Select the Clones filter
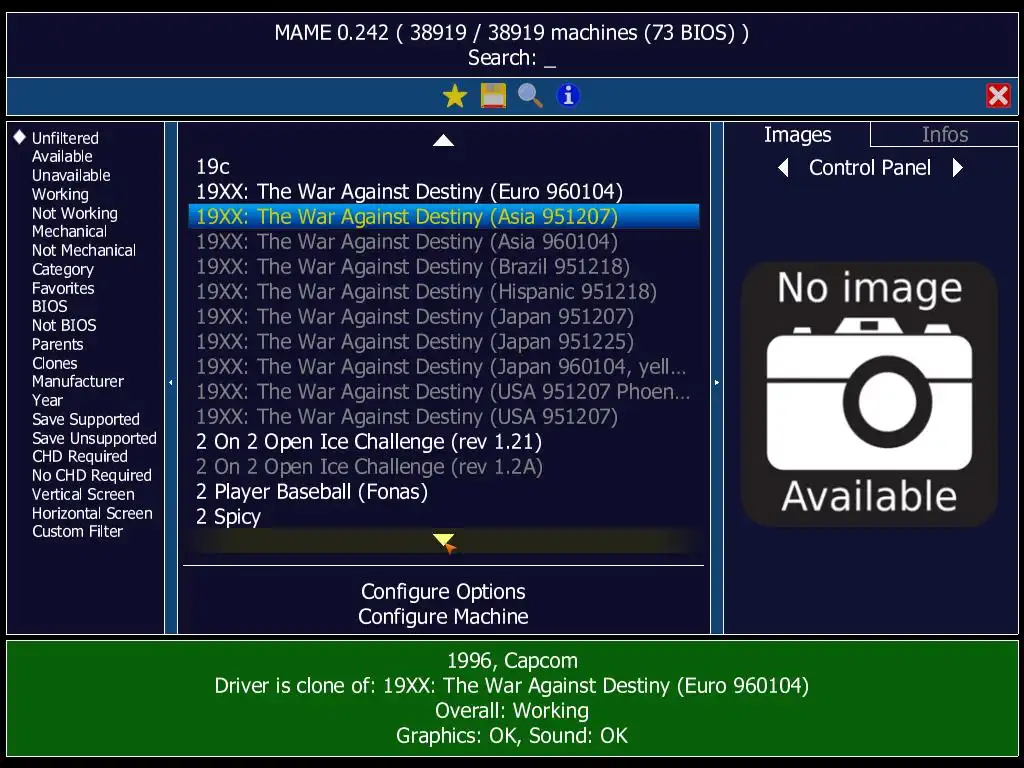Screen dimensions: 1024x768 (x=55, y=363)
